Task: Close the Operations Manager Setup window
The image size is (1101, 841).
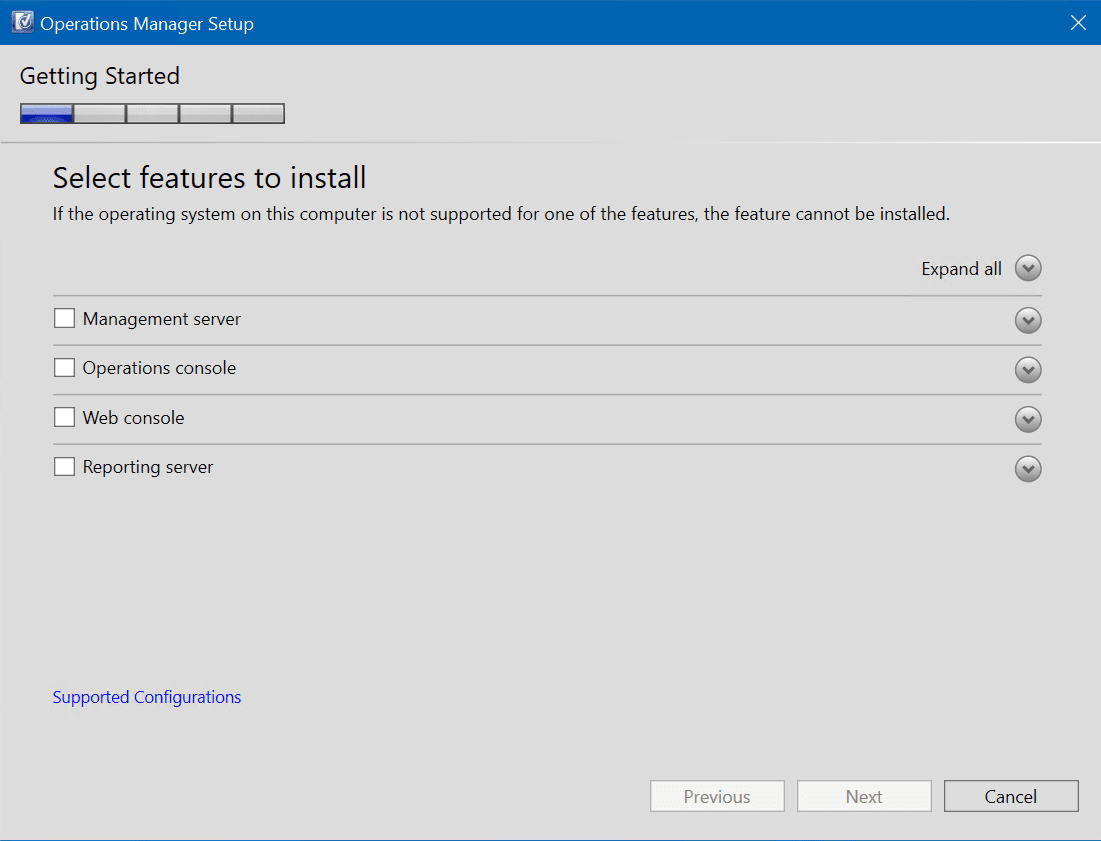Action: pyautogui.click(x=1078, y=22)
